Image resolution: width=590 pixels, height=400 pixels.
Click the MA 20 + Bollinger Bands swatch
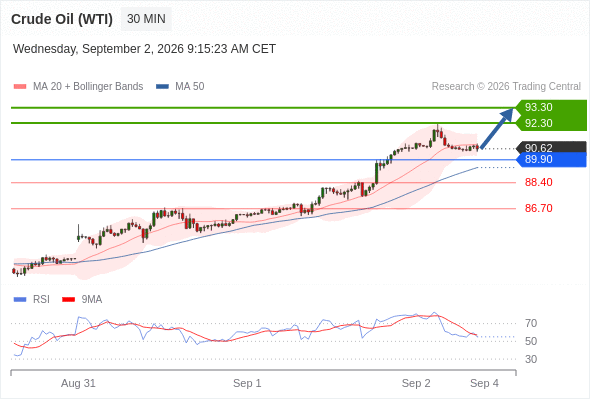[20, 87]
